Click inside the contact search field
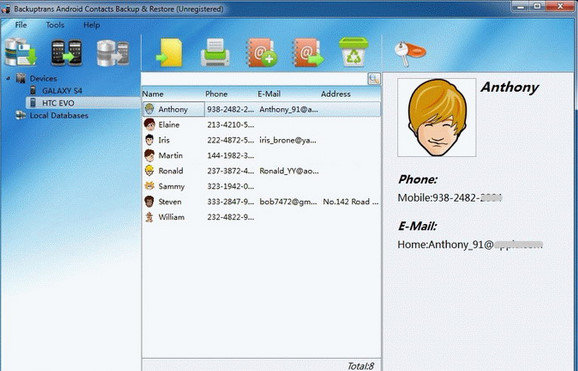Screen dimensions: 578x371 [254, 79]
